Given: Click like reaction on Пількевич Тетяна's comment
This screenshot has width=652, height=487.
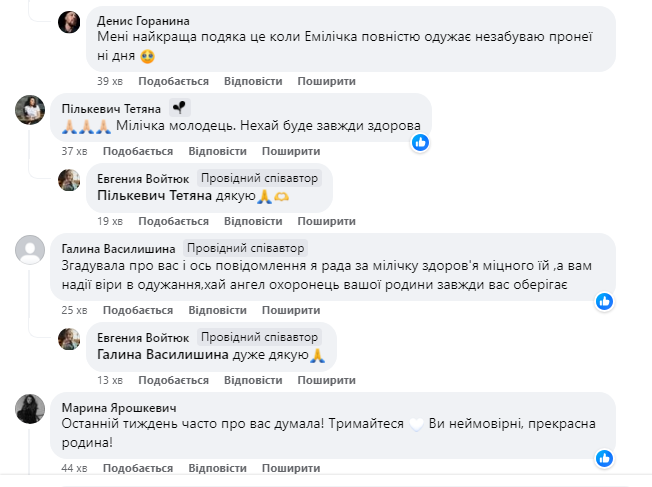Looking at the screenshot, I should tap(421, 143).
